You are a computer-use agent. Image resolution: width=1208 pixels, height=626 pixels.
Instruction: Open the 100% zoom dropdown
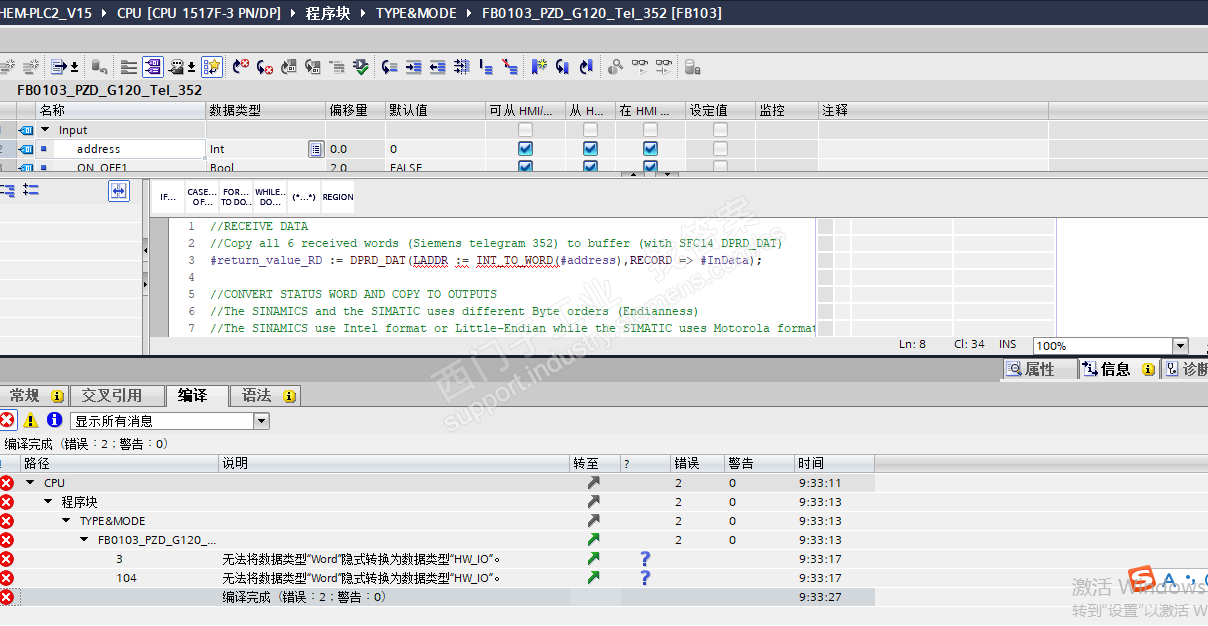click(x=1180, y=346)
